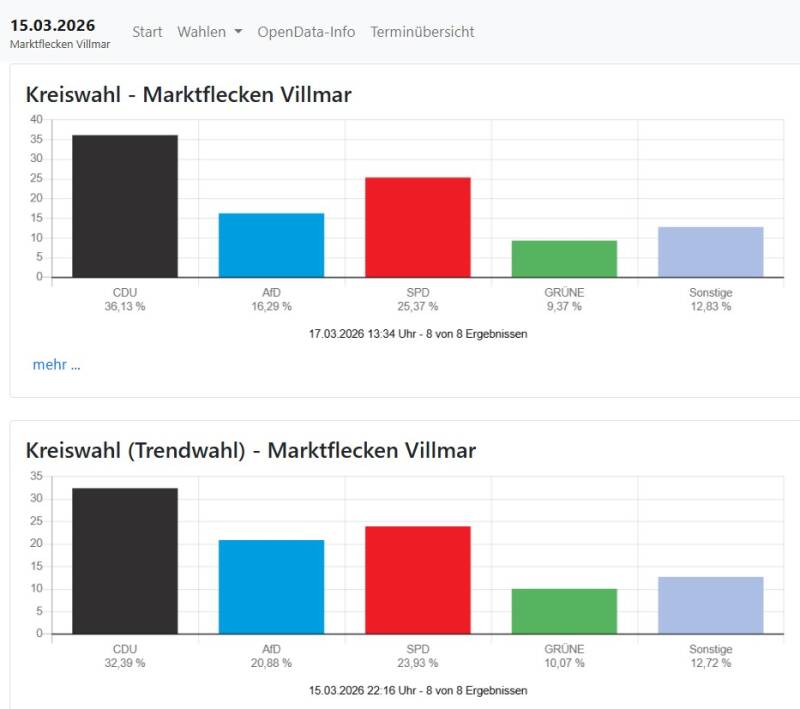Open the OpenData-Info page

306,32
